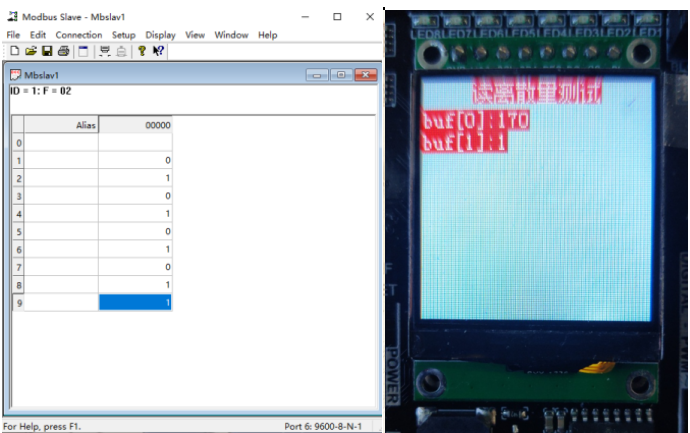This screenshot has height=433, width=690.
Task: Click row header number 9
Action: point(18,303)
